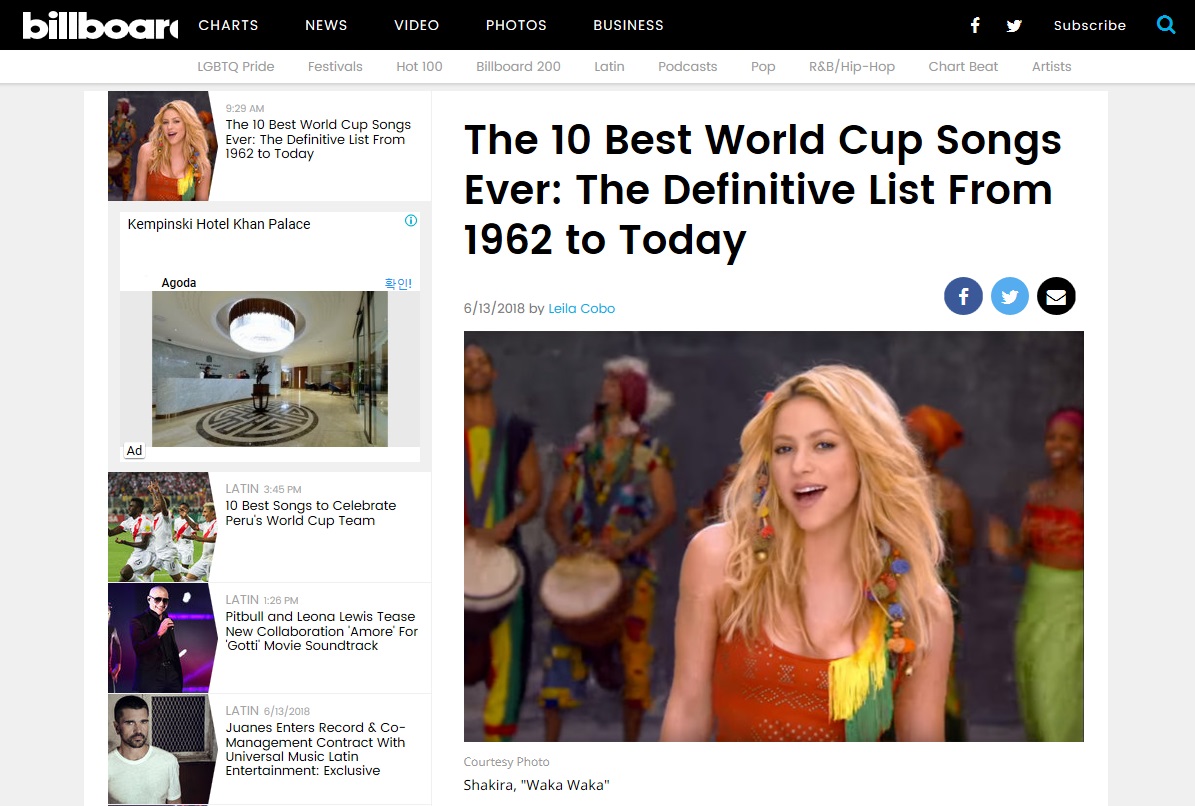Click the Subscribe link
This screenshot has width=1195, height=806.
[1089, 26]
